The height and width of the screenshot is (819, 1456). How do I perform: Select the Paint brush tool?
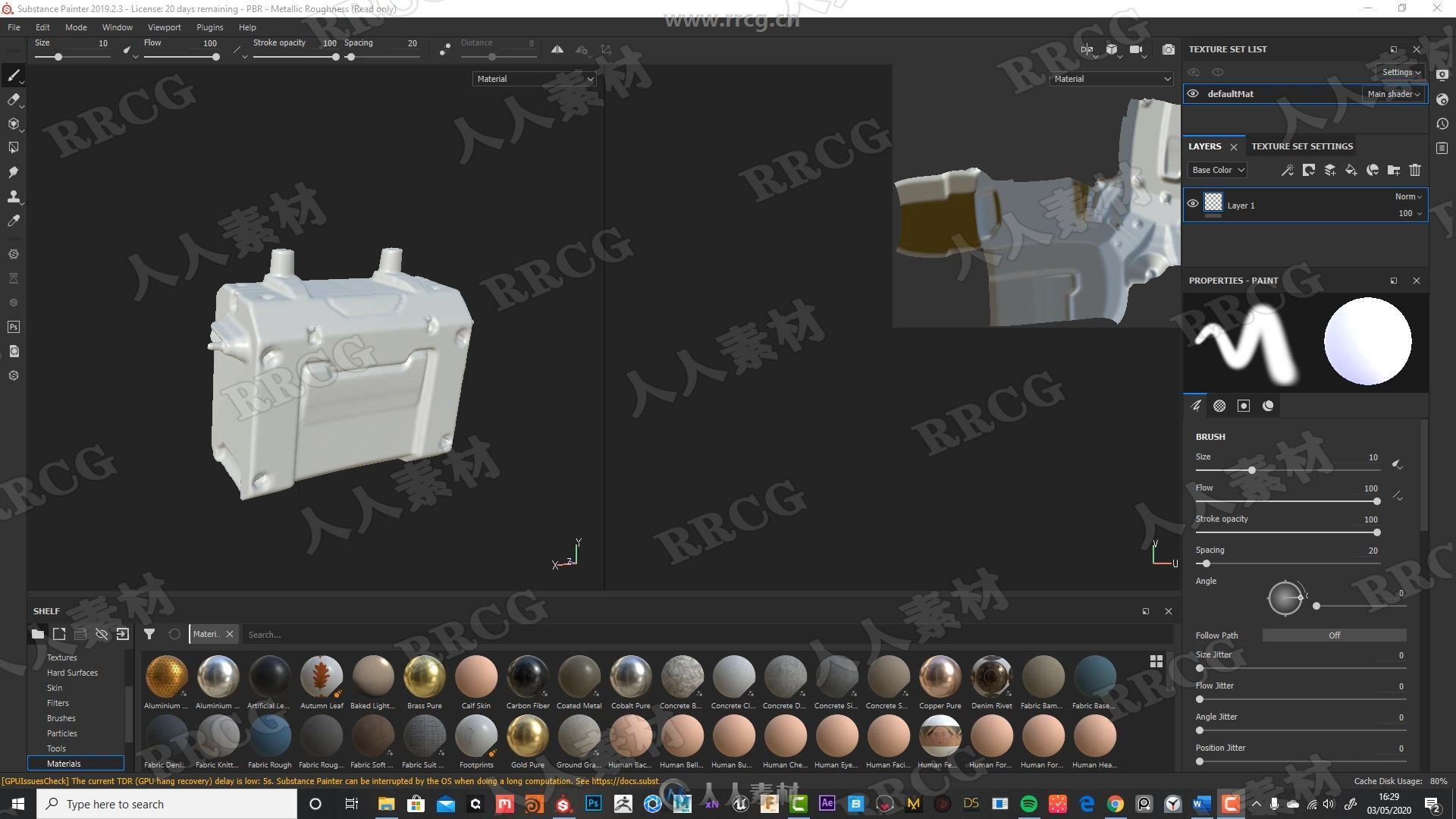(13, 75)
